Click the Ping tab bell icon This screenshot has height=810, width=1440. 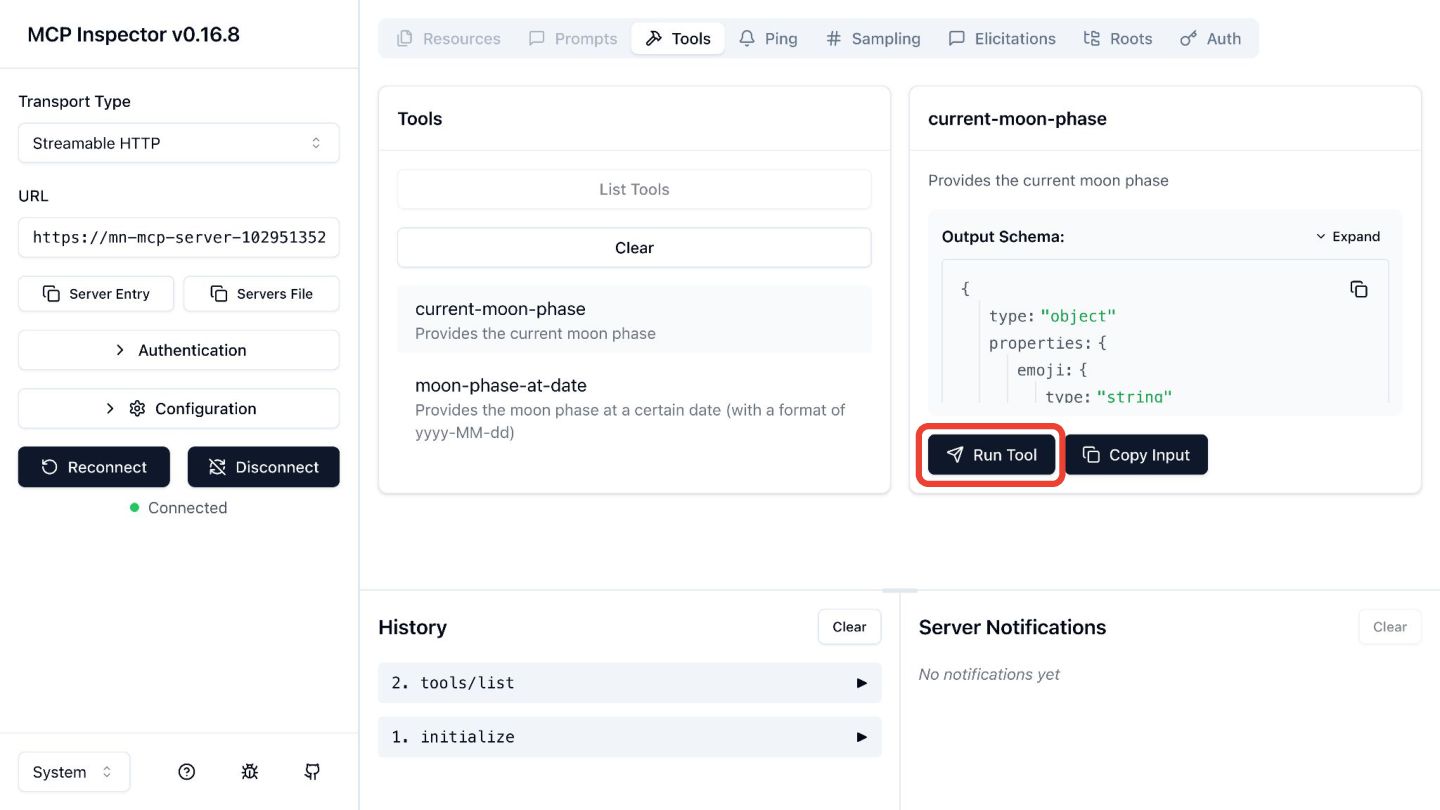point(747,39)
